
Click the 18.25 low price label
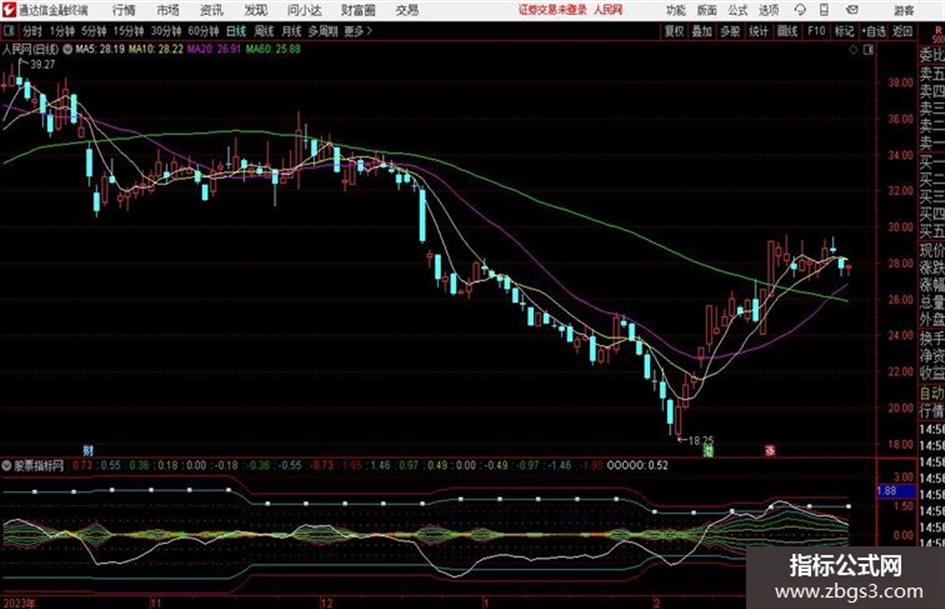point(701,441)
